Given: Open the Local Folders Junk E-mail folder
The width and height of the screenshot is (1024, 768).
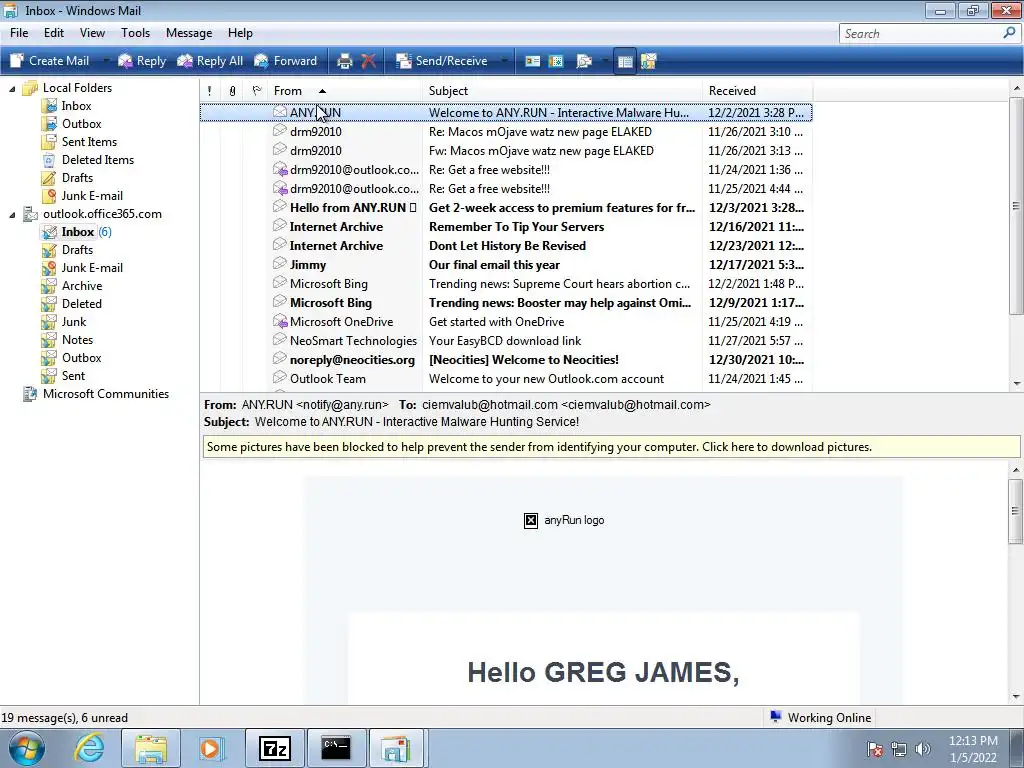Looking at the screenshot, I should (91, 196).
